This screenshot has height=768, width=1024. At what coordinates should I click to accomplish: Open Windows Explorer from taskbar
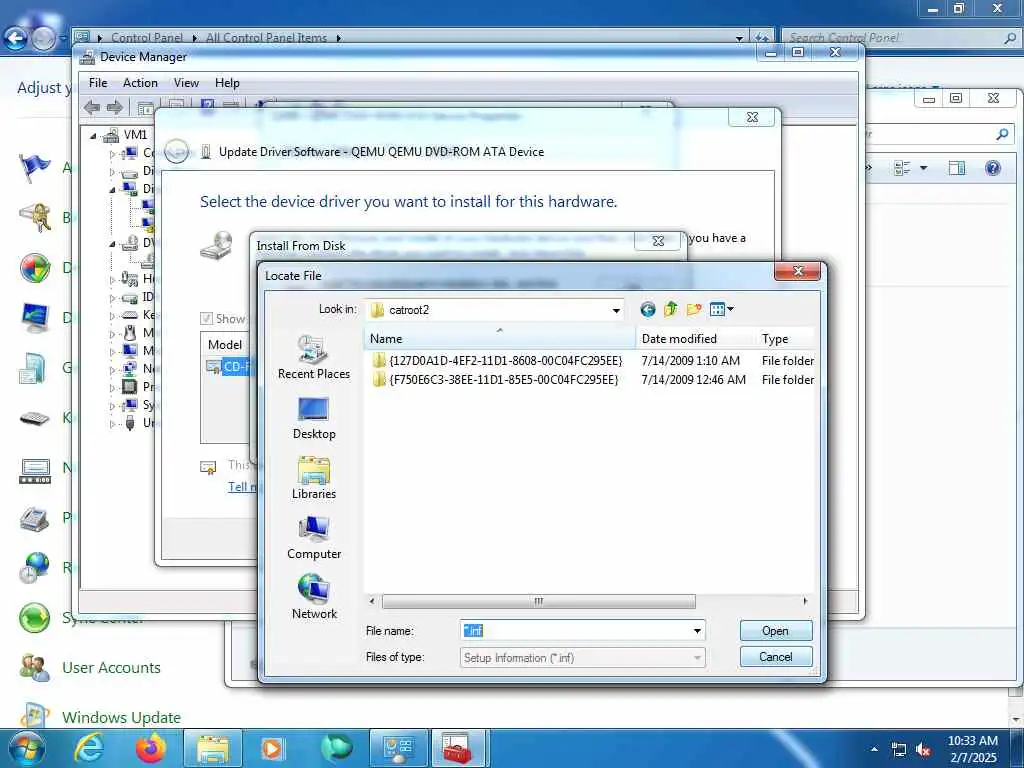coord(213,748)
